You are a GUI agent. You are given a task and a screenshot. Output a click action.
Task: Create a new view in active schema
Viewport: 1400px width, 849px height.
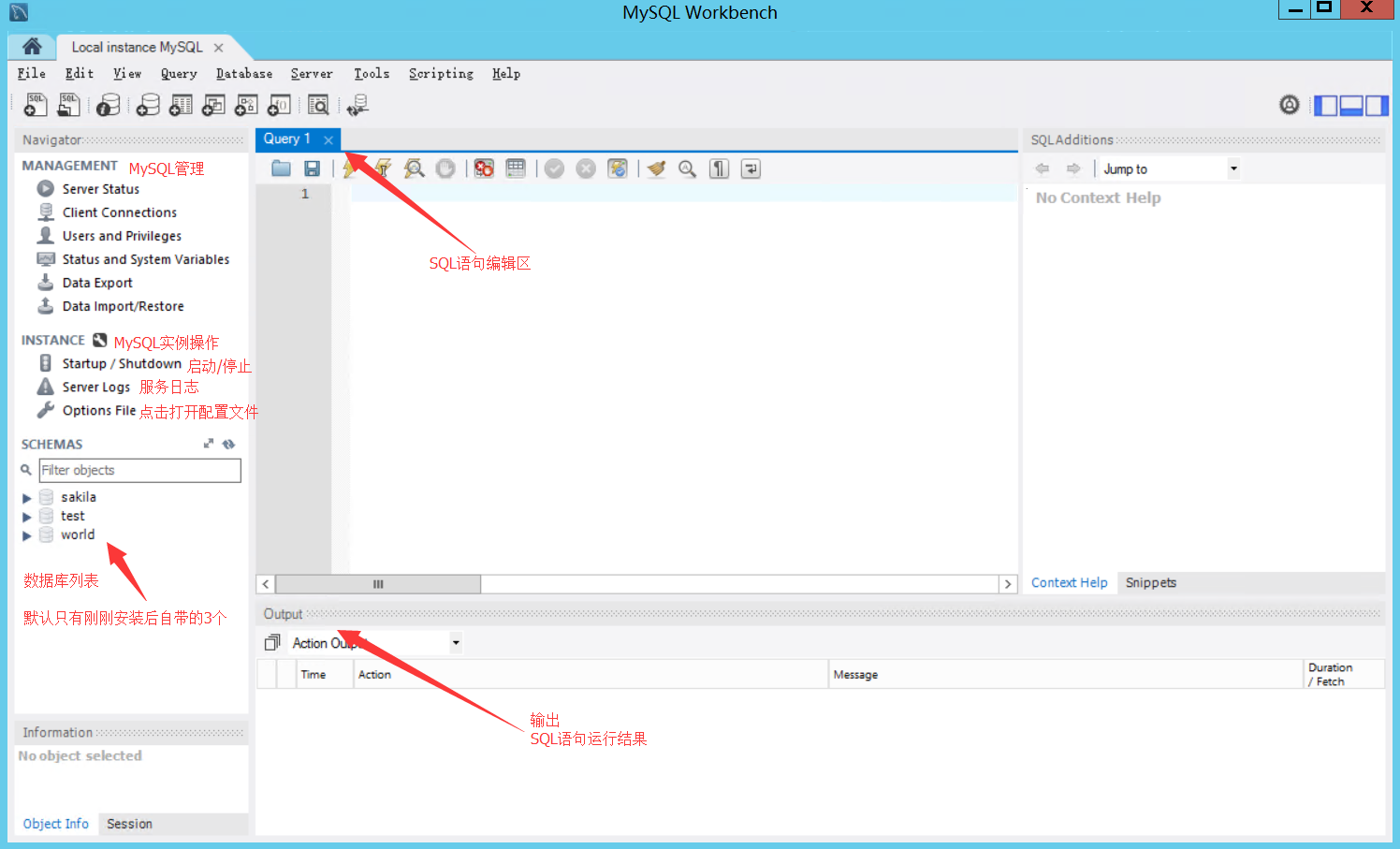point(213,105)
